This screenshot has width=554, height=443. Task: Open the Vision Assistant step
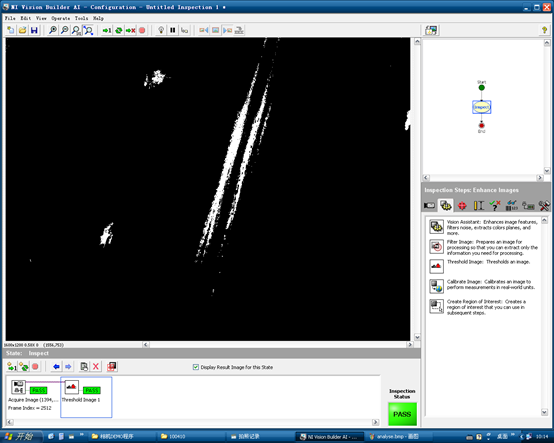(436, 226)
